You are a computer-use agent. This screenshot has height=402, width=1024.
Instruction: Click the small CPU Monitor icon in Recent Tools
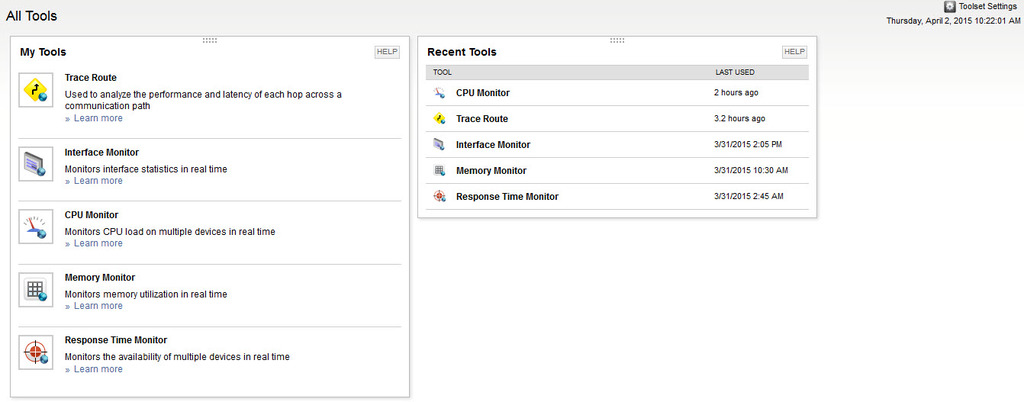[x=439, y=93]
